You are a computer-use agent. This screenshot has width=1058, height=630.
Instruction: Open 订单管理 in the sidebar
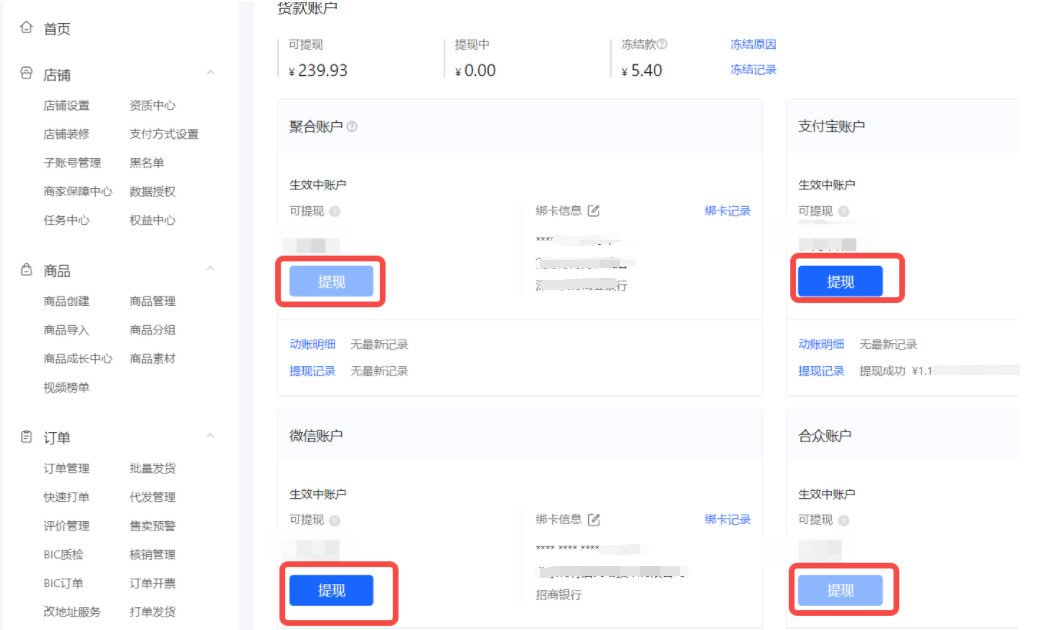pos(66,468)
